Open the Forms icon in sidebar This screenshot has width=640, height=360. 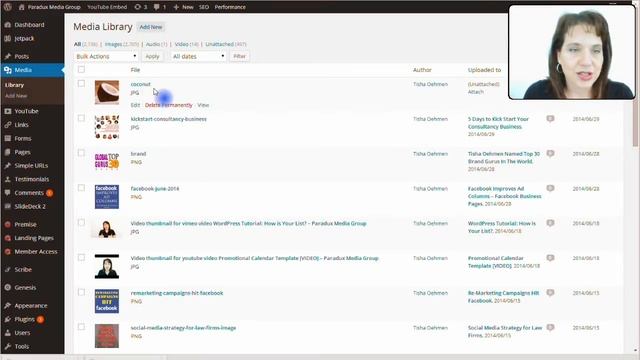[x=8, y=138]
